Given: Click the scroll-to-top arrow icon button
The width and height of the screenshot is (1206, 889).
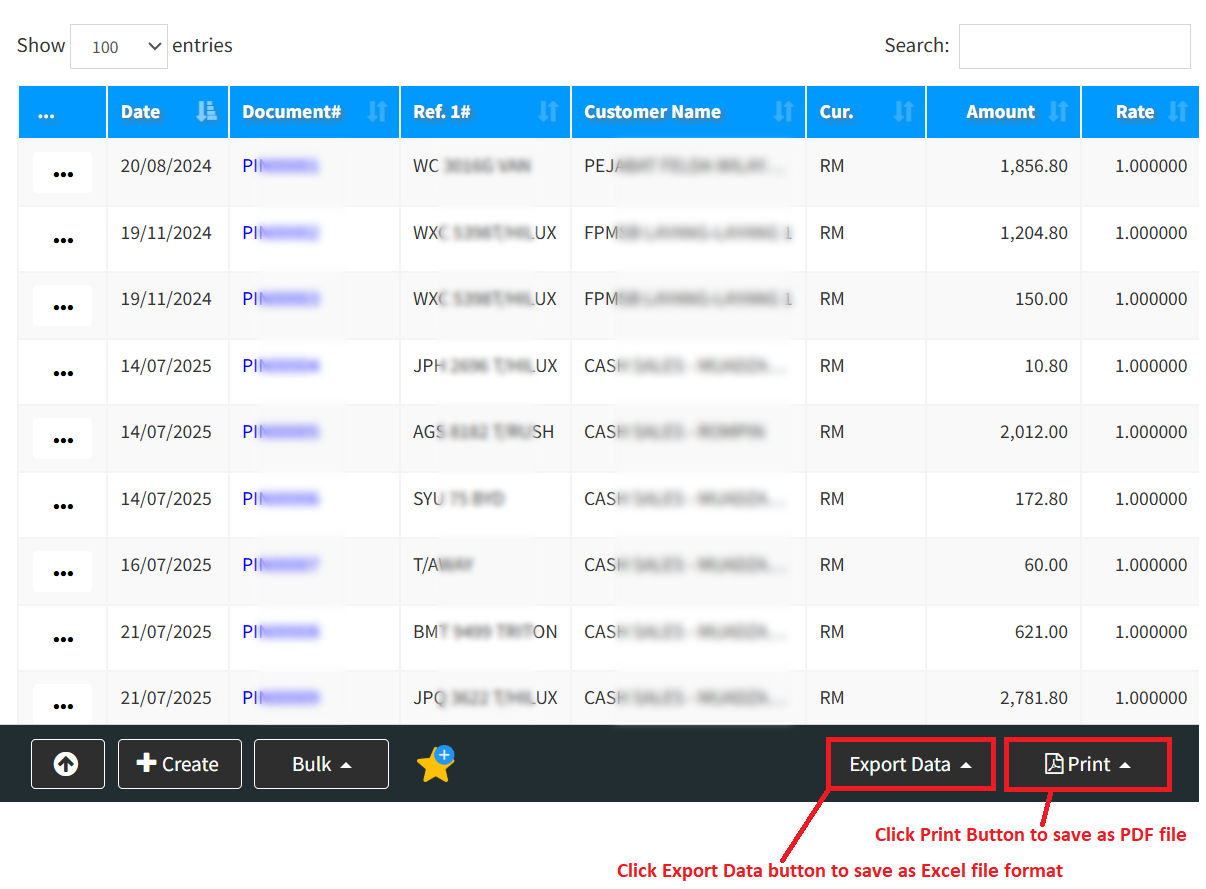Looking at the screenshot, I should coord(67,764).
